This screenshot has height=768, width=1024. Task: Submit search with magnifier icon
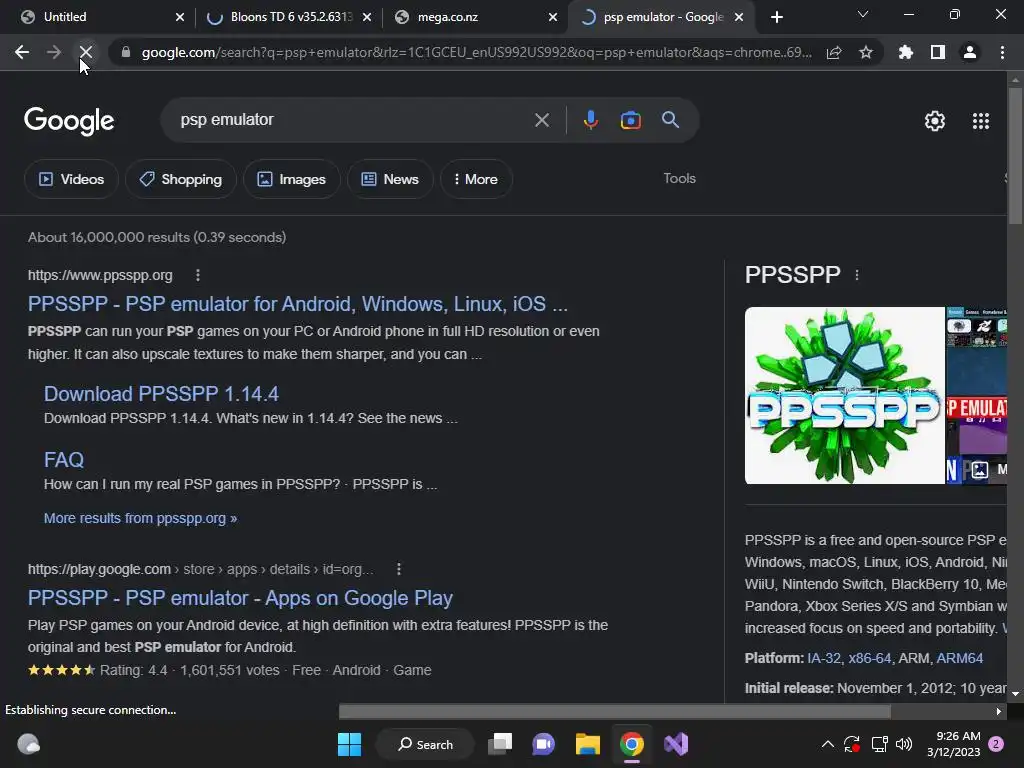click(670, 120)
